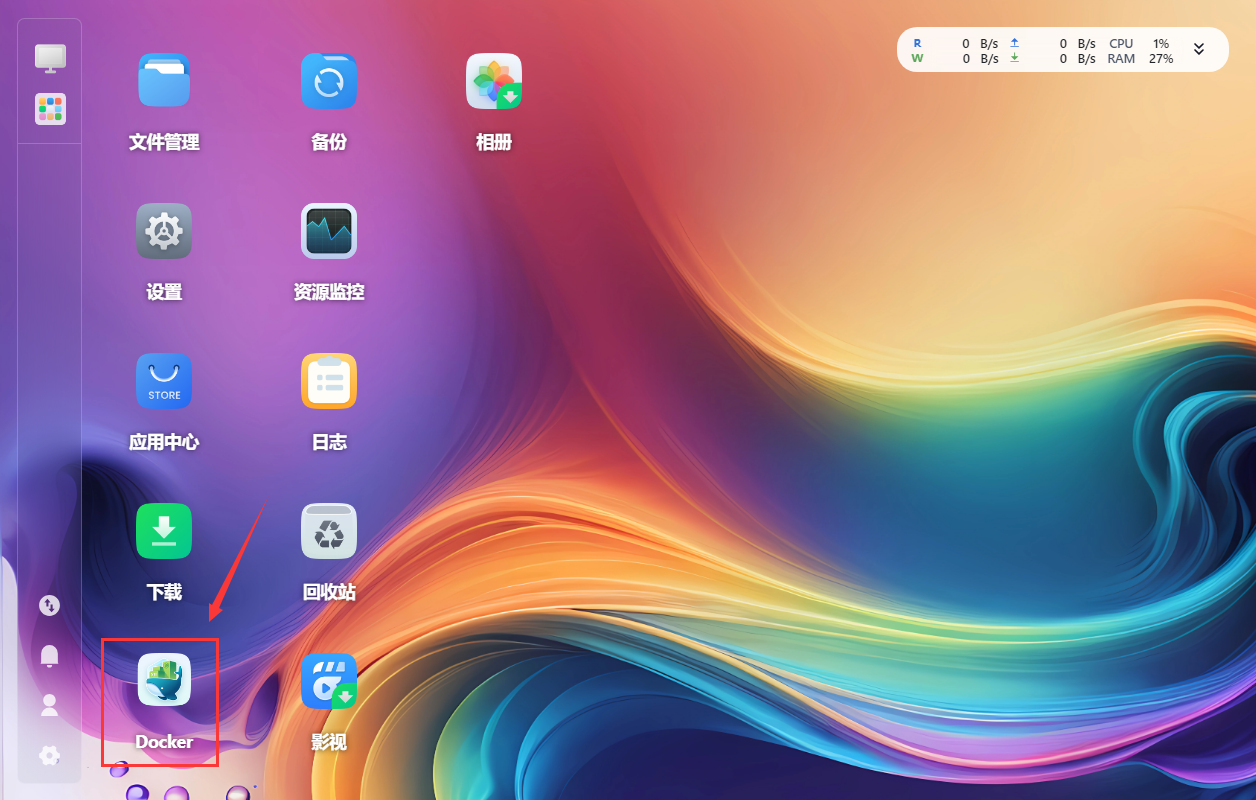The height and width of the screenshot is (800, 1256).
Task: Launch the 资源监控 resource monitor
Action: [329, 231]
